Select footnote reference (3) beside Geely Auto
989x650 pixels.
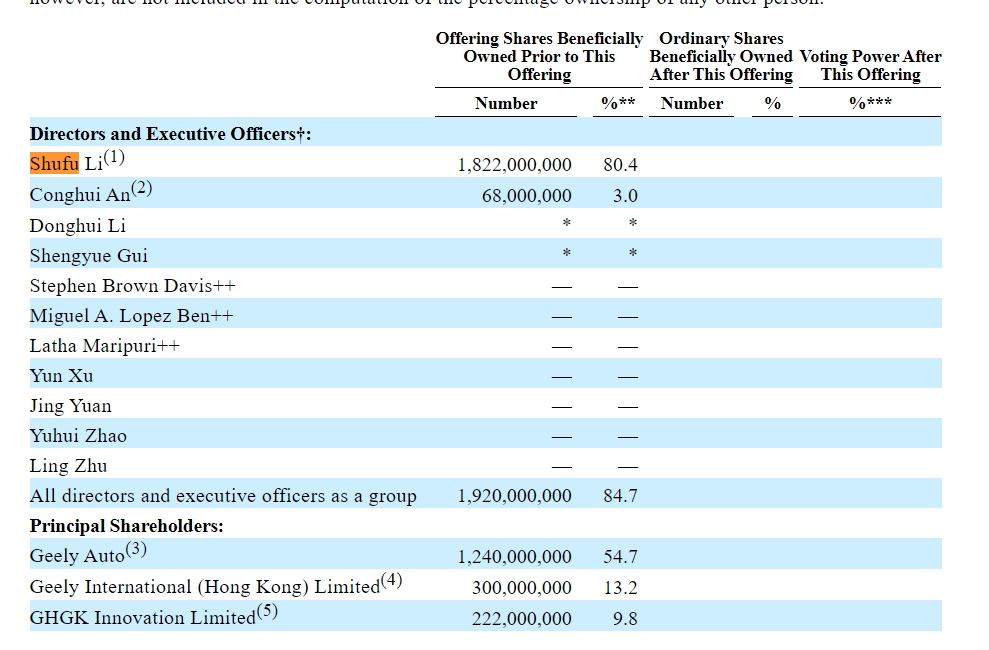click(x=136, y=549)
